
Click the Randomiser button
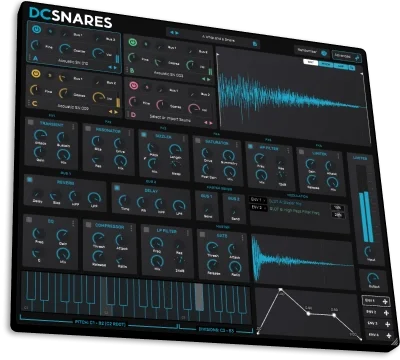click(x=311, y=51)
